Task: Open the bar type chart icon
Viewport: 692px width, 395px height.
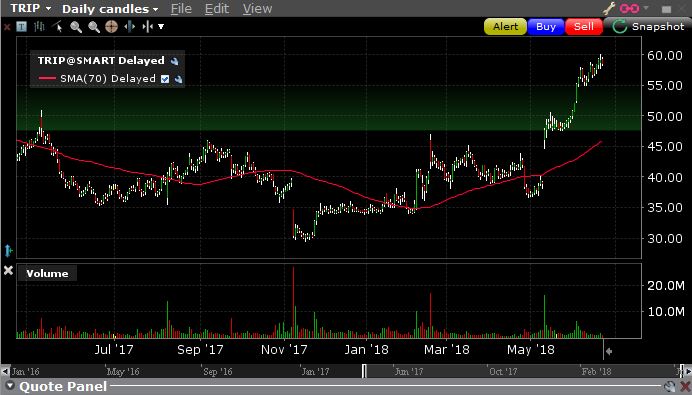Action: [x=39, y=27]
